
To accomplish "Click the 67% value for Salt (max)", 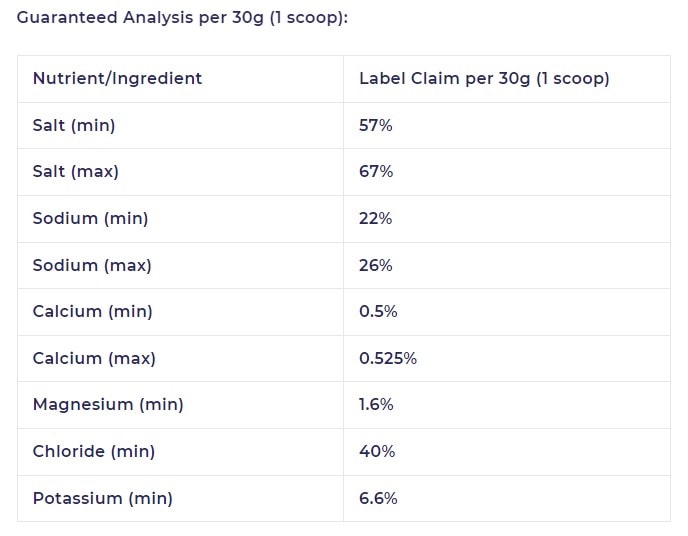I will [x=376, y=171].
